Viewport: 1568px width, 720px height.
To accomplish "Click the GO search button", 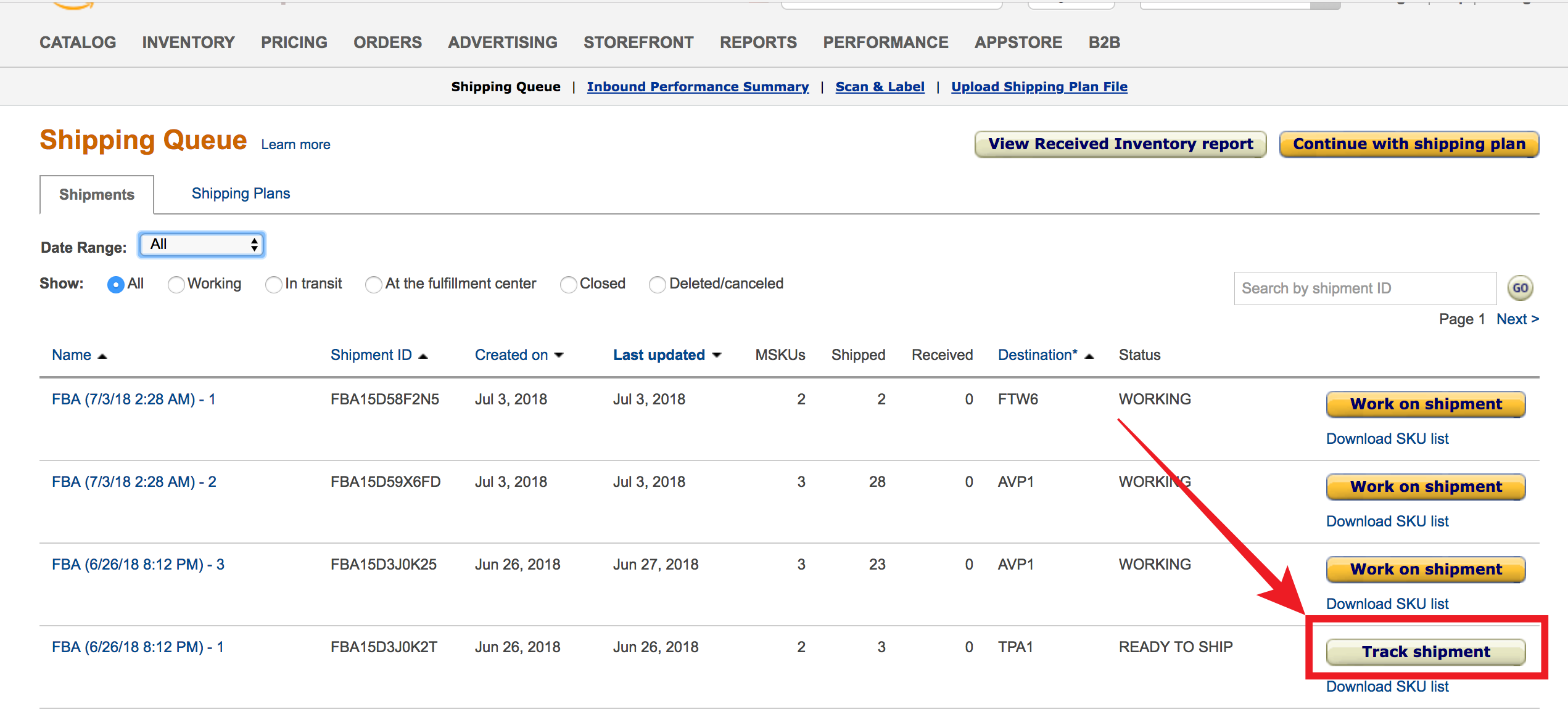I will 1520,288.
